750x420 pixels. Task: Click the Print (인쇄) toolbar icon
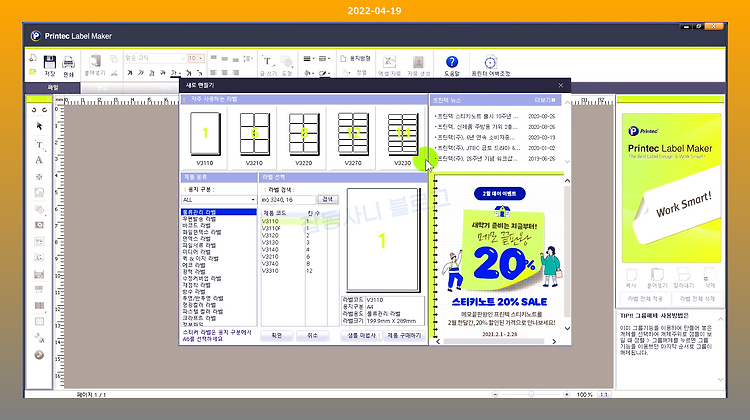coord(68,66)
